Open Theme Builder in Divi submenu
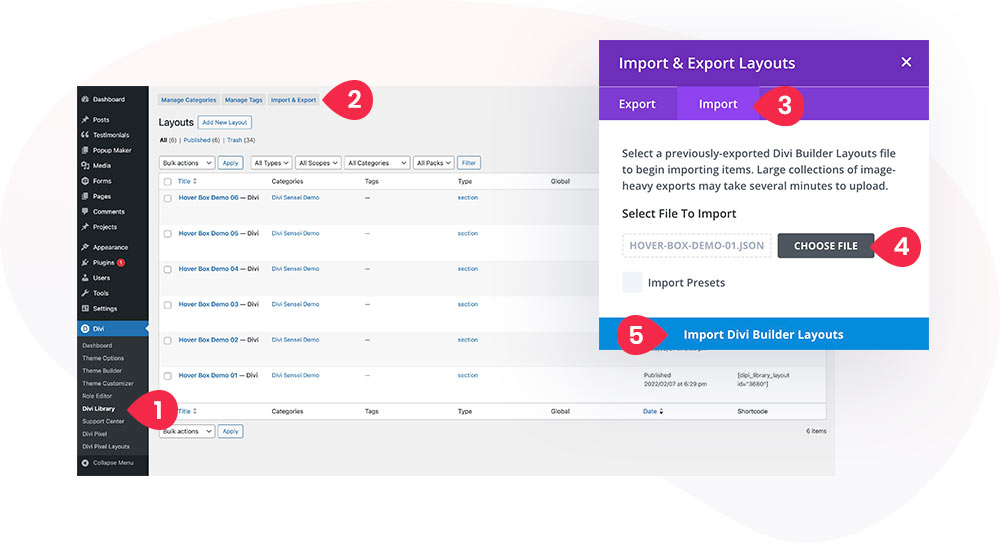Screen dimensions: 1000x543 click(x=101, y=371)
